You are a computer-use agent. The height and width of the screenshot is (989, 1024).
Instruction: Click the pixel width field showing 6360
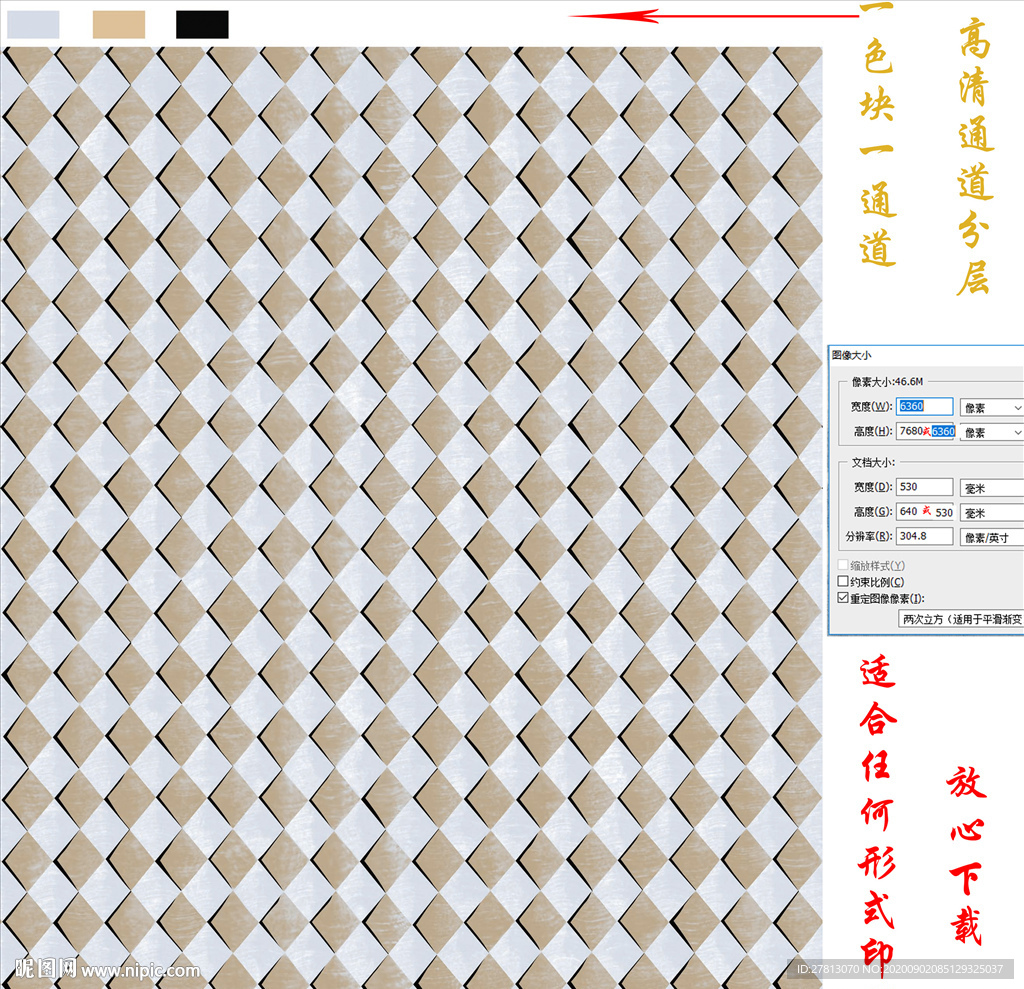[924, 406]
